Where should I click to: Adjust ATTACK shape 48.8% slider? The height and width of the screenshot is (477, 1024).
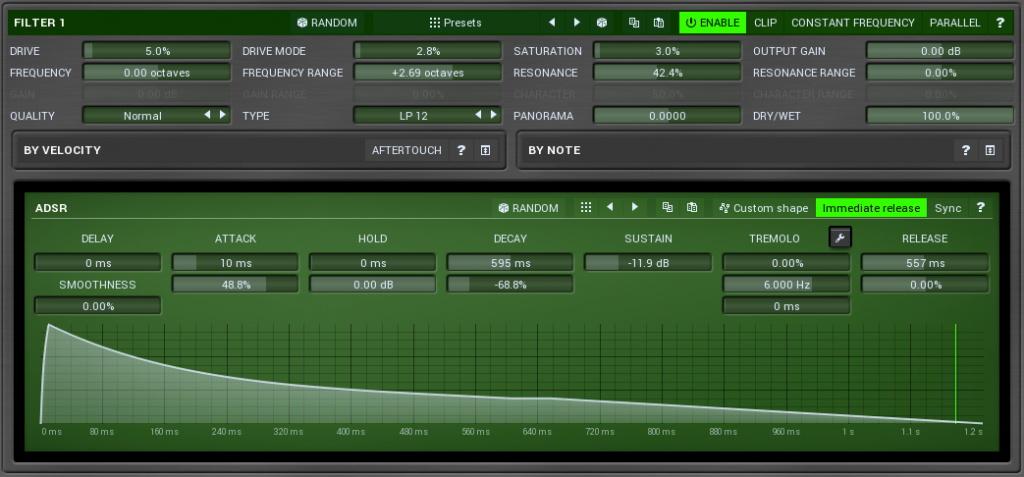[x=235, y=284]
